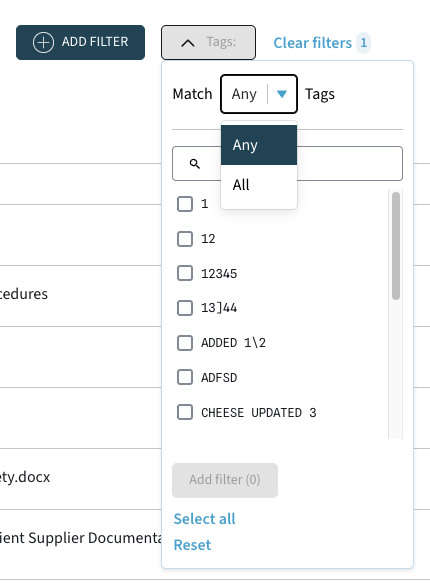Click the Reset link
430x586 pixels.
pyautogui.click(x=192, y=545)
